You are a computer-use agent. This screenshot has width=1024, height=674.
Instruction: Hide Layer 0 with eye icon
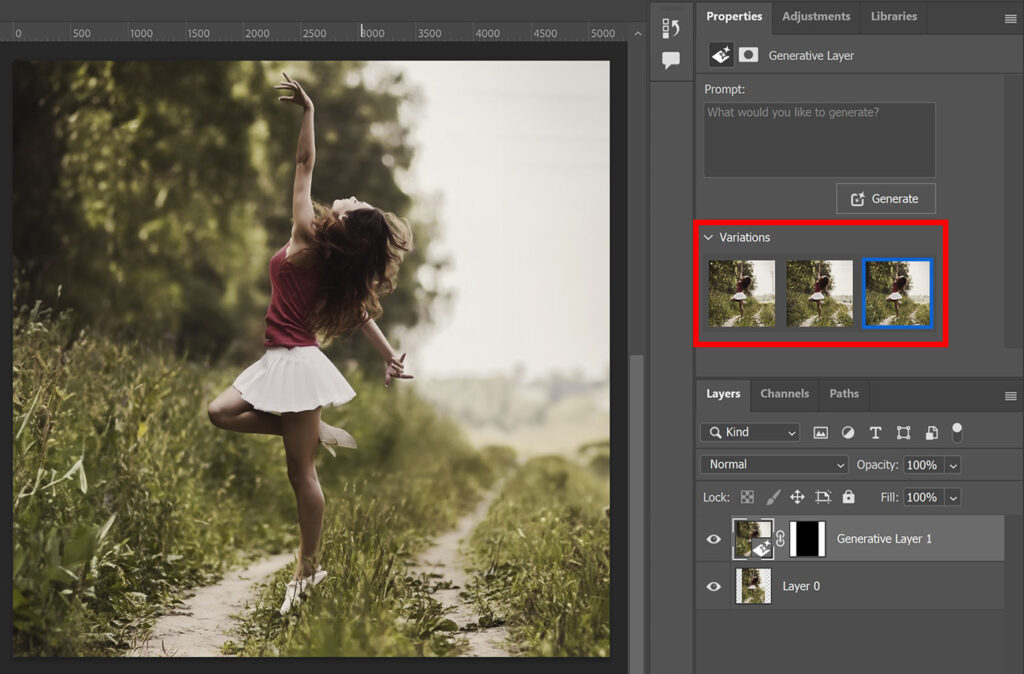click(x=714, y=586)
